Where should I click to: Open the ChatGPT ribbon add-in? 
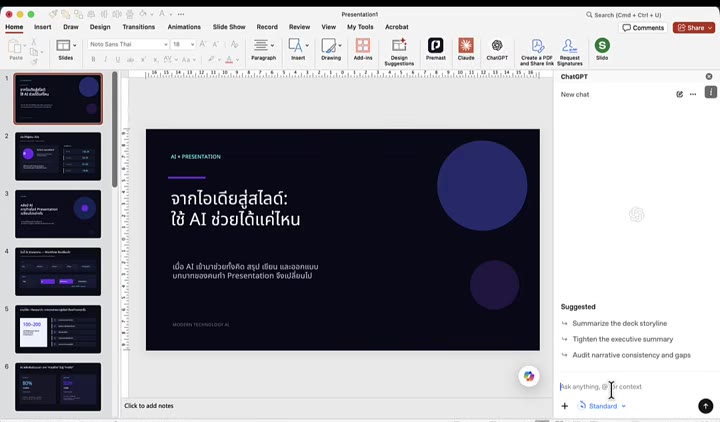[x=497, y=49]
